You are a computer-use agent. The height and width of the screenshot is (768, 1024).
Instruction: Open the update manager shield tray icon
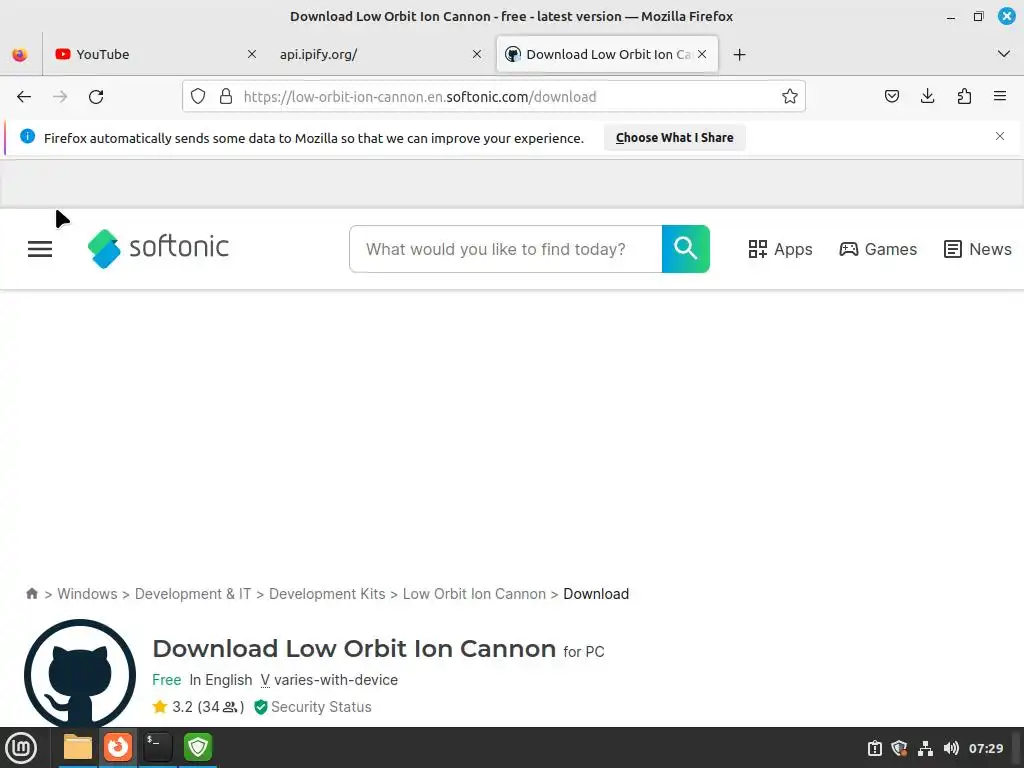pos(899,748)
